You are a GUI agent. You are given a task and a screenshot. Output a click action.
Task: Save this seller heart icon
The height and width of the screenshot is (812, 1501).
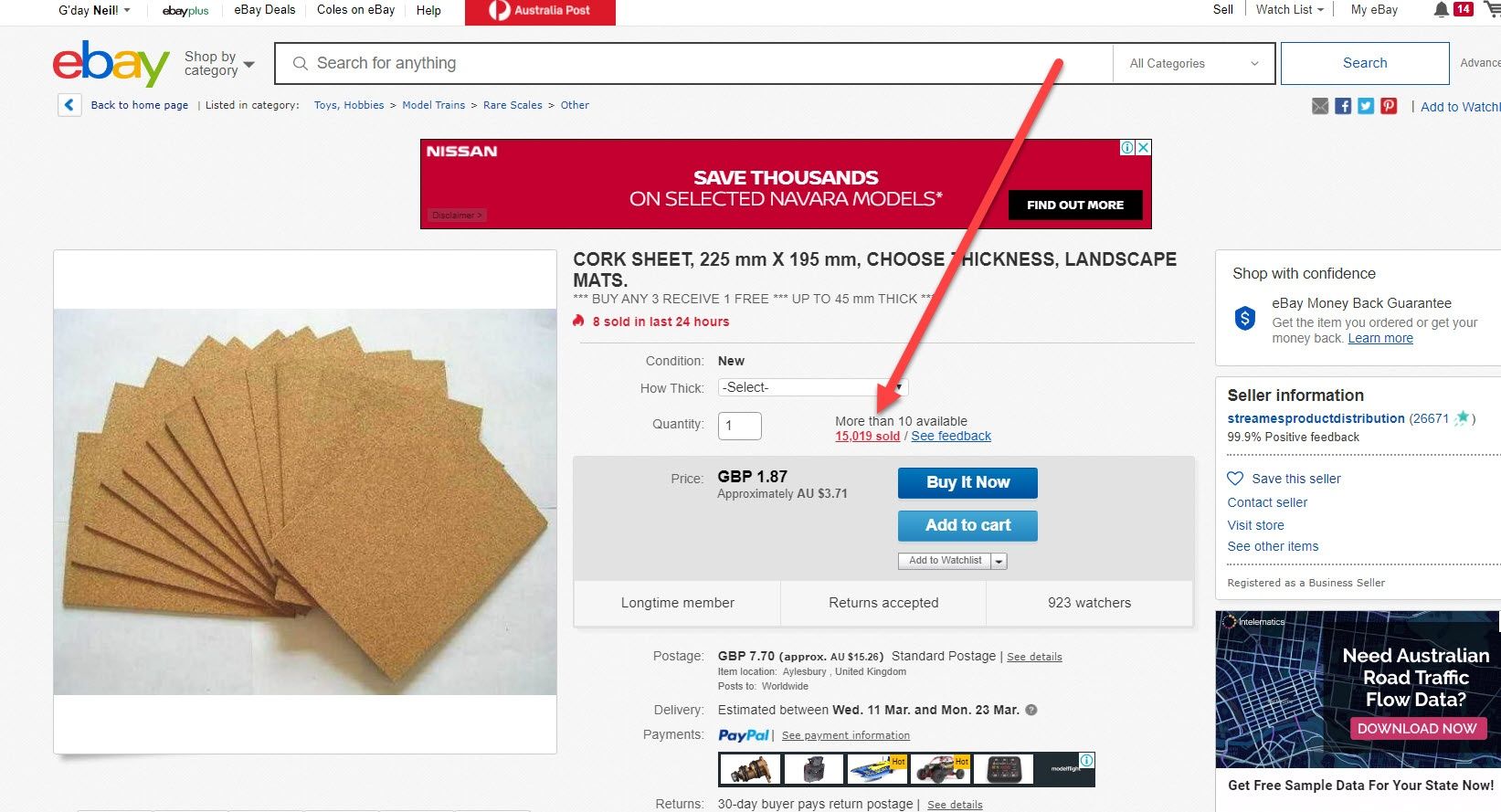click(1235, 479)
